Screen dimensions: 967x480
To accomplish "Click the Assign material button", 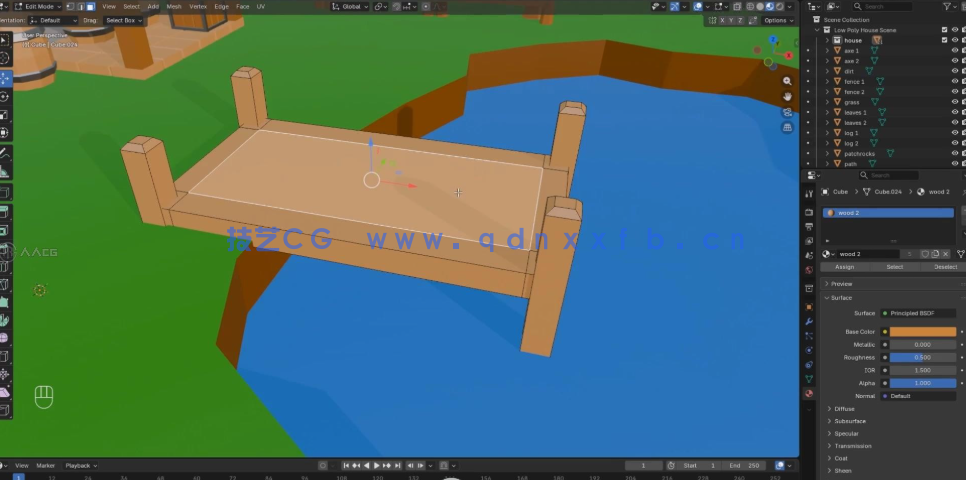I will tap(844, 267).
